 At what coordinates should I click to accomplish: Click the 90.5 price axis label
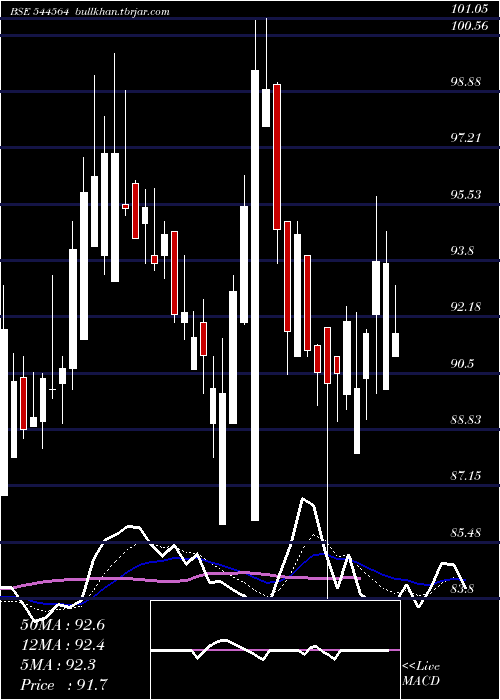[x=463, y=363]
